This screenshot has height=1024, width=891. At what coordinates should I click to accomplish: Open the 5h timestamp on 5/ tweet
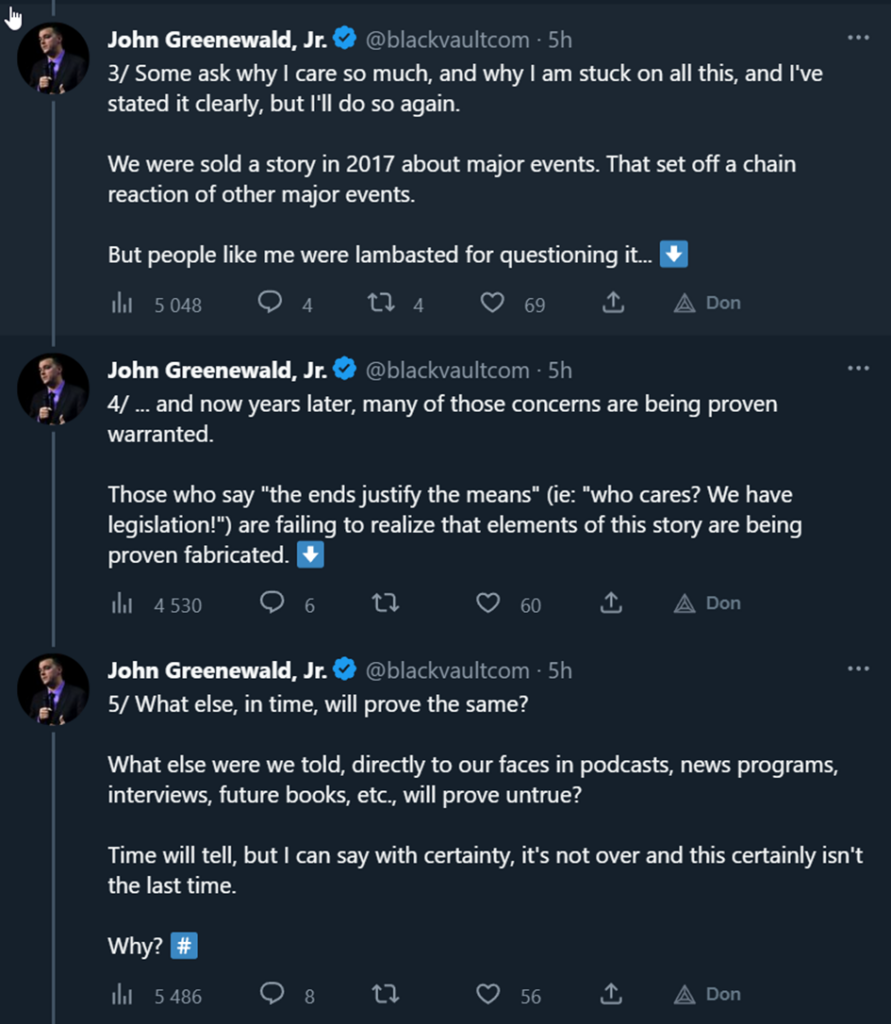pyautogui.click(x=560, y=671)
